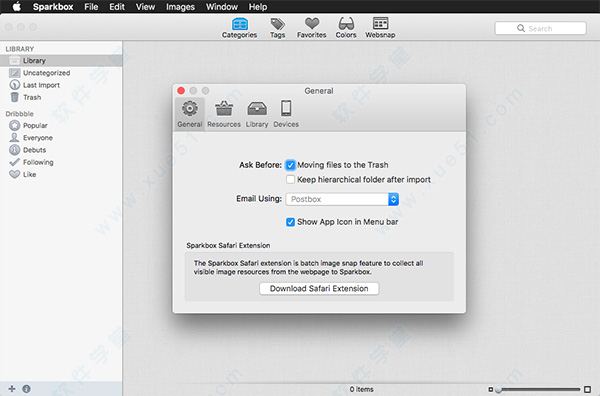Open the Window menu
Screen dimensions: 600x396
pyautogui.click(x=222, y=7)
